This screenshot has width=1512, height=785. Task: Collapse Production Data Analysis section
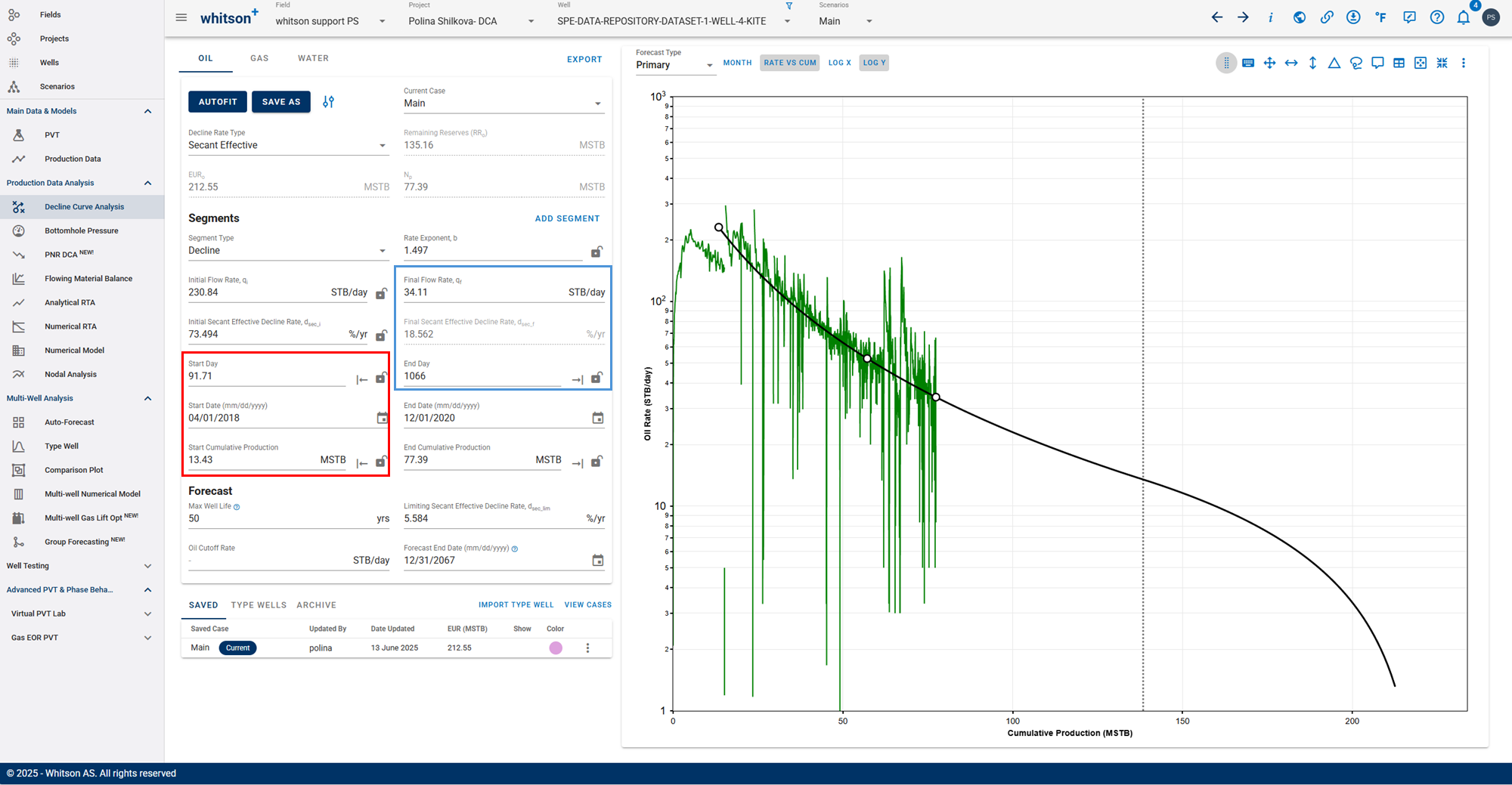pos(148,183)
